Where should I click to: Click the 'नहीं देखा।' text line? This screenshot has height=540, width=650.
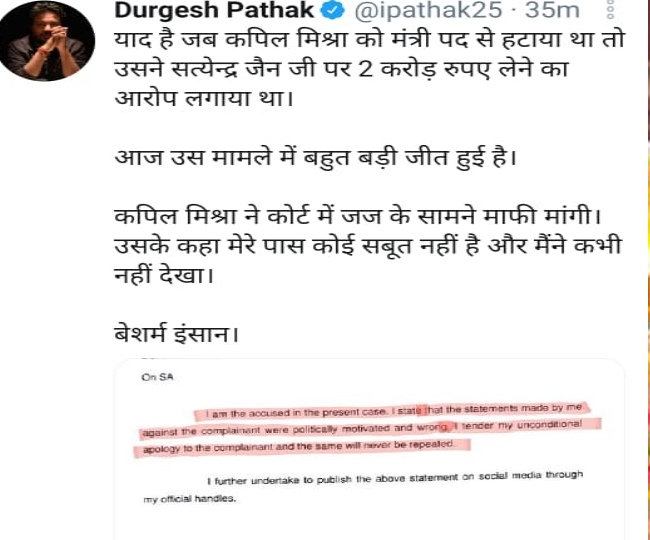pyautogui.click(x=164, y=275)
